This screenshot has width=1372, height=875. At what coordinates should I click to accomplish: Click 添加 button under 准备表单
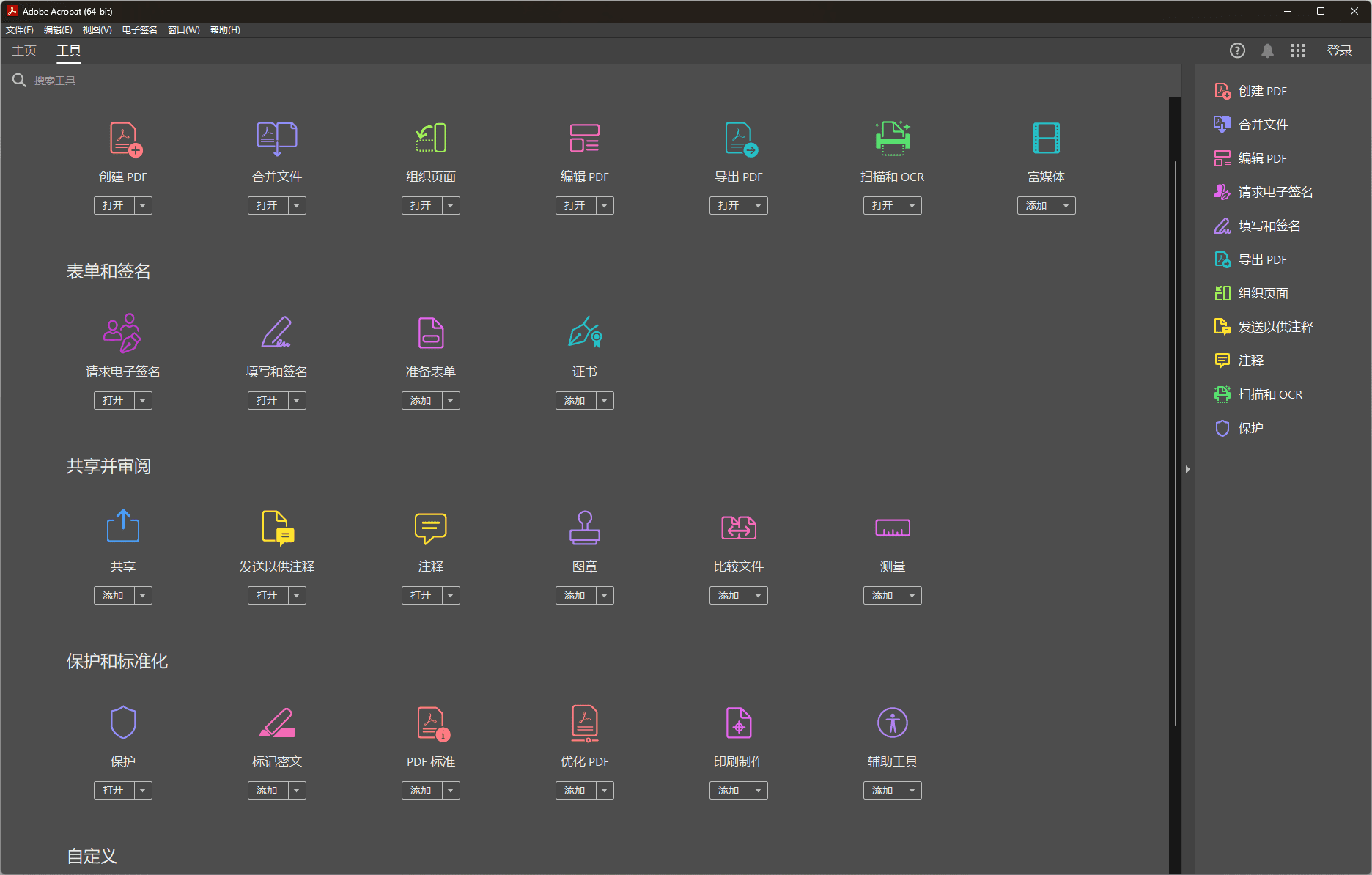click(x=421, y=401)
